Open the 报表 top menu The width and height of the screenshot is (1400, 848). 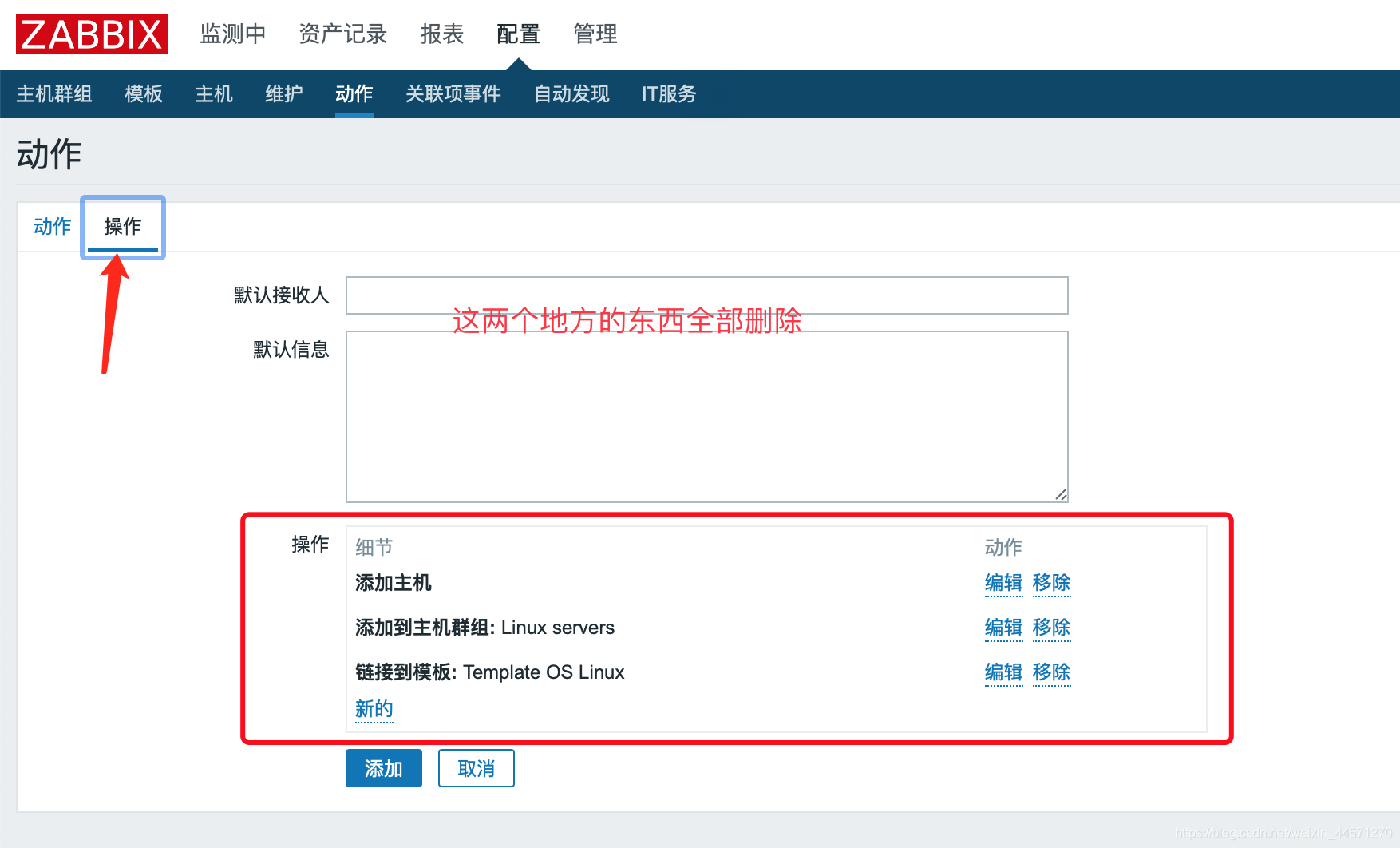point(442,34)
